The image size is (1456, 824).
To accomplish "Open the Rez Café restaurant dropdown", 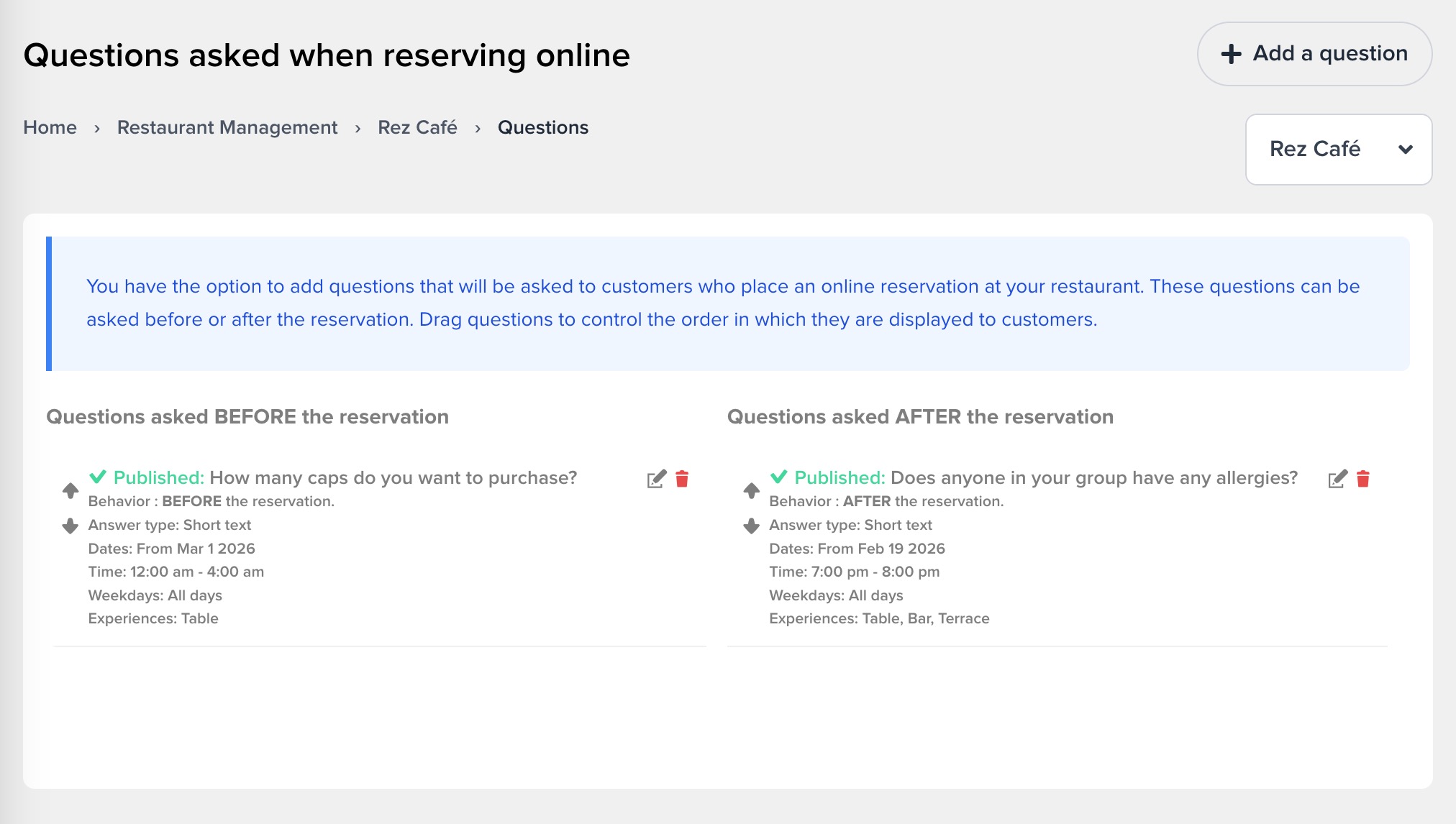I will pyautogui.click(x=1338, y=149).
